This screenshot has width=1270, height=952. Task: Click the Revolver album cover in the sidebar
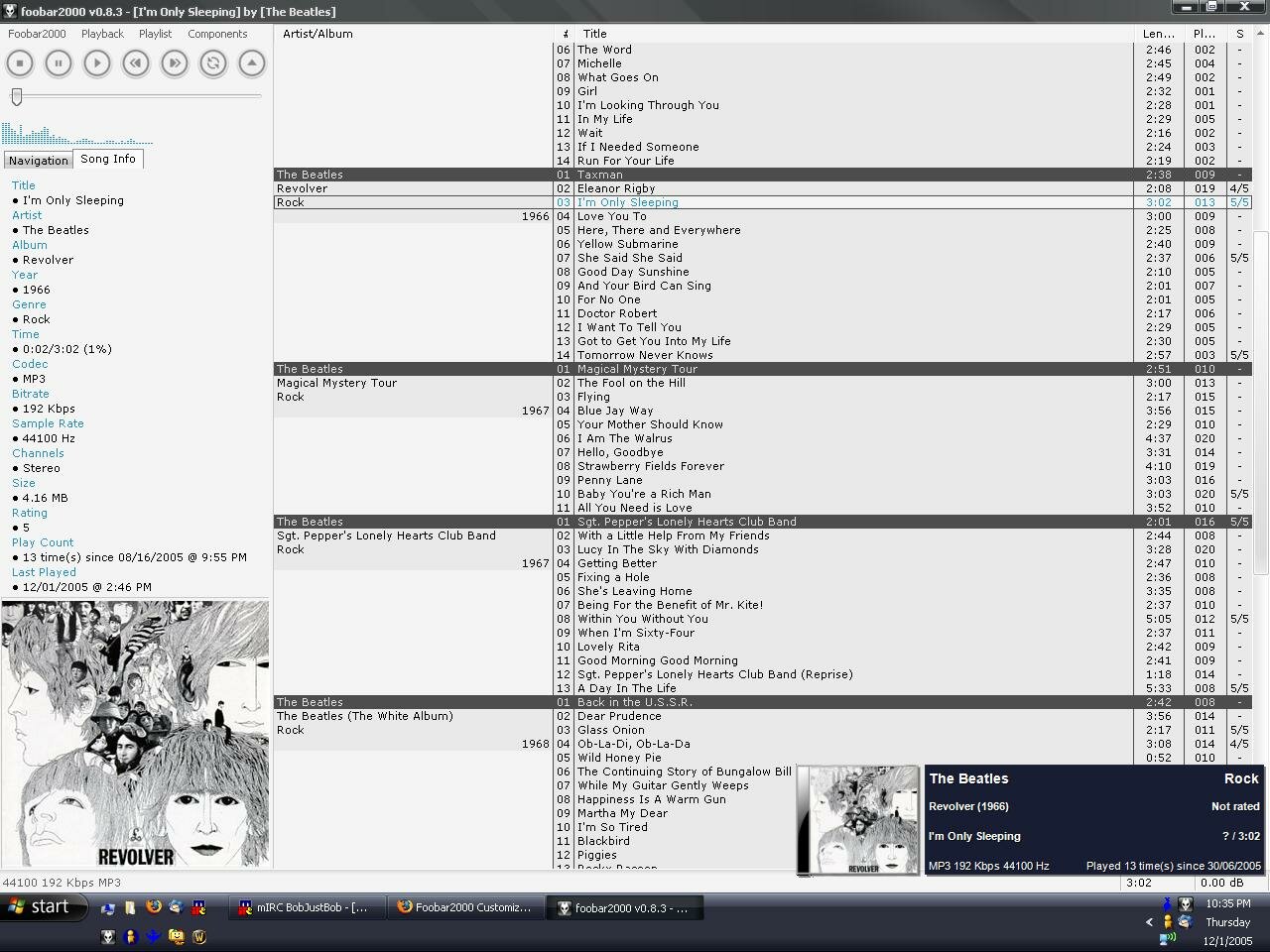tap(136, 734)
